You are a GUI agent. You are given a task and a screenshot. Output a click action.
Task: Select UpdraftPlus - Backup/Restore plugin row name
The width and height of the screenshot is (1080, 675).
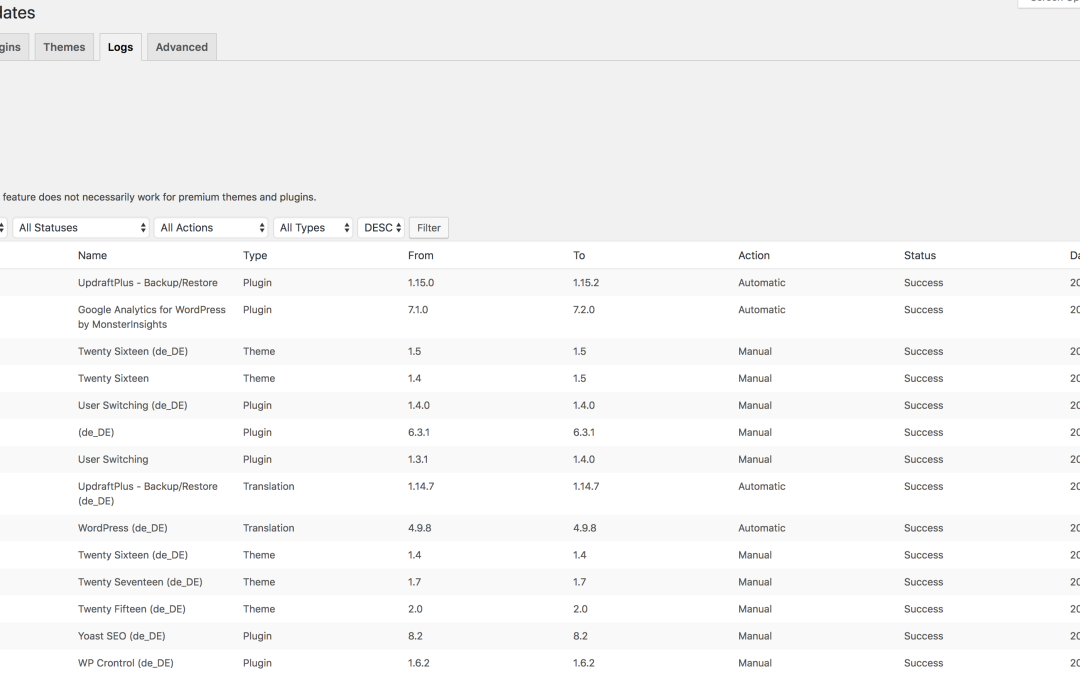pyautogui.click(x=147, y=283)
